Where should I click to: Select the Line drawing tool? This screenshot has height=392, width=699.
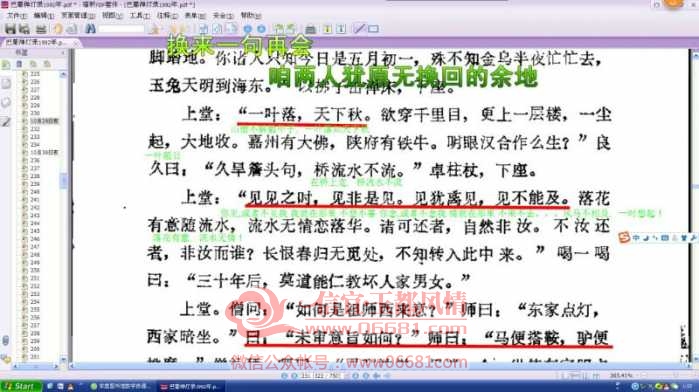359,29
